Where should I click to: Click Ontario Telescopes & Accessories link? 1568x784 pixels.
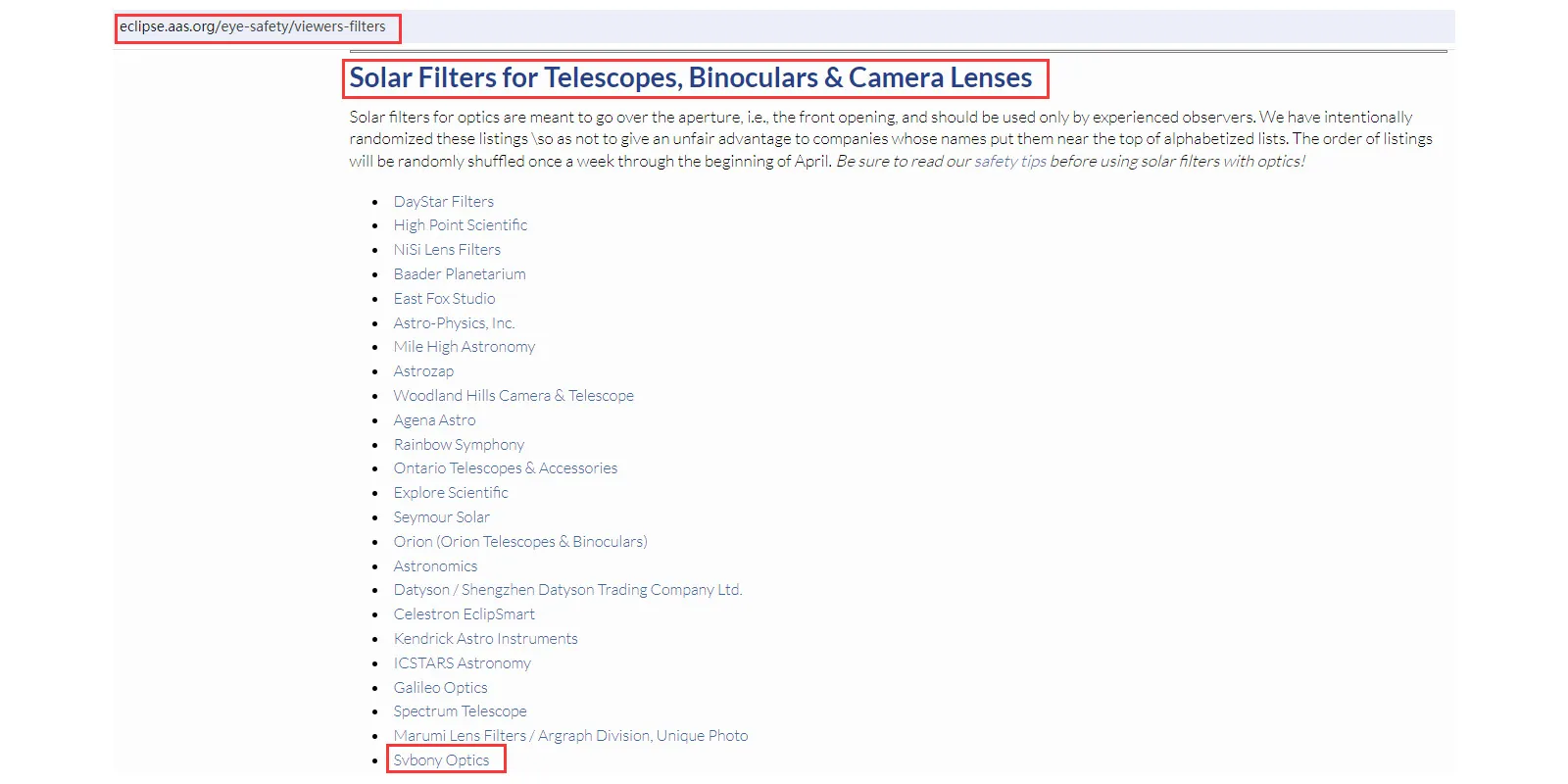click(x=505, y=468)
